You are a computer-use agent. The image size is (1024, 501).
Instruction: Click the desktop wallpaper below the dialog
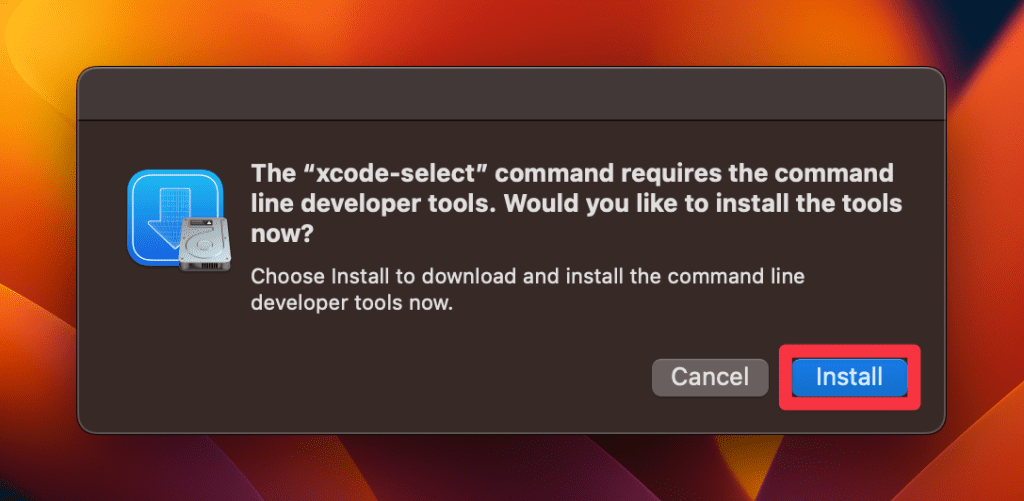click(511, 468)
